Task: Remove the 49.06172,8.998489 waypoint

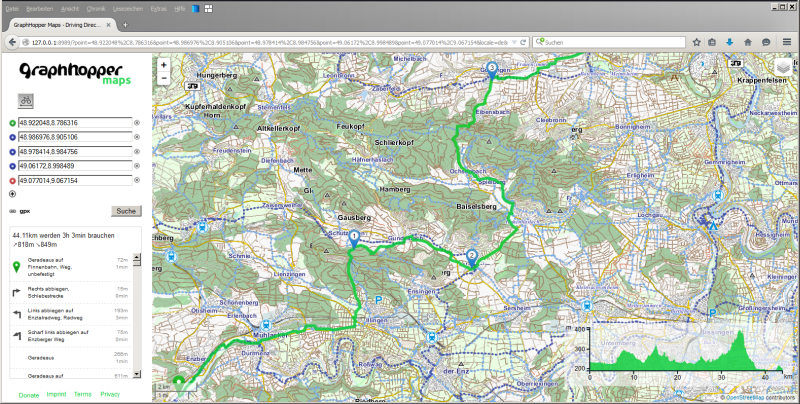Action: 137,166
